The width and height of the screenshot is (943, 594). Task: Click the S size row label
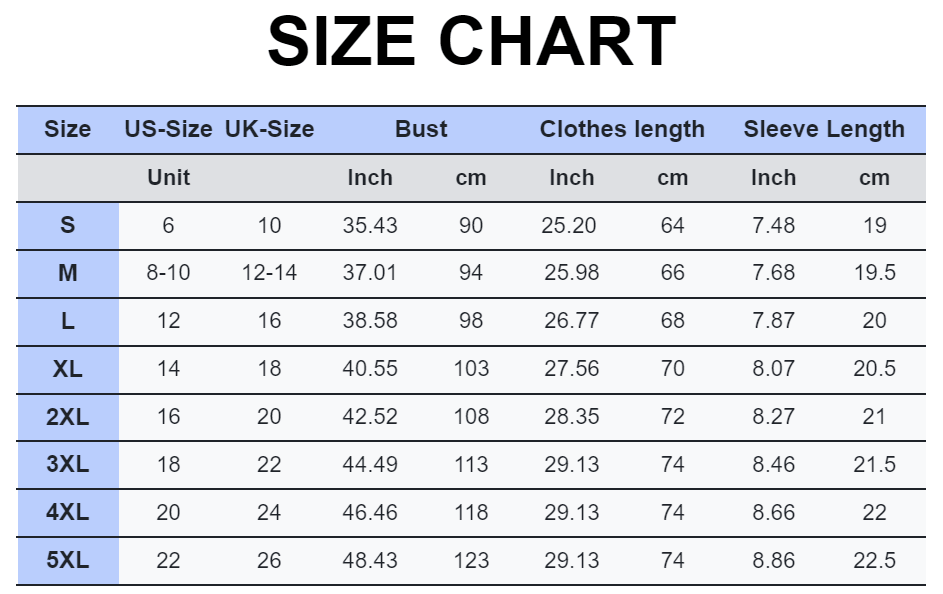click(67, 225)
